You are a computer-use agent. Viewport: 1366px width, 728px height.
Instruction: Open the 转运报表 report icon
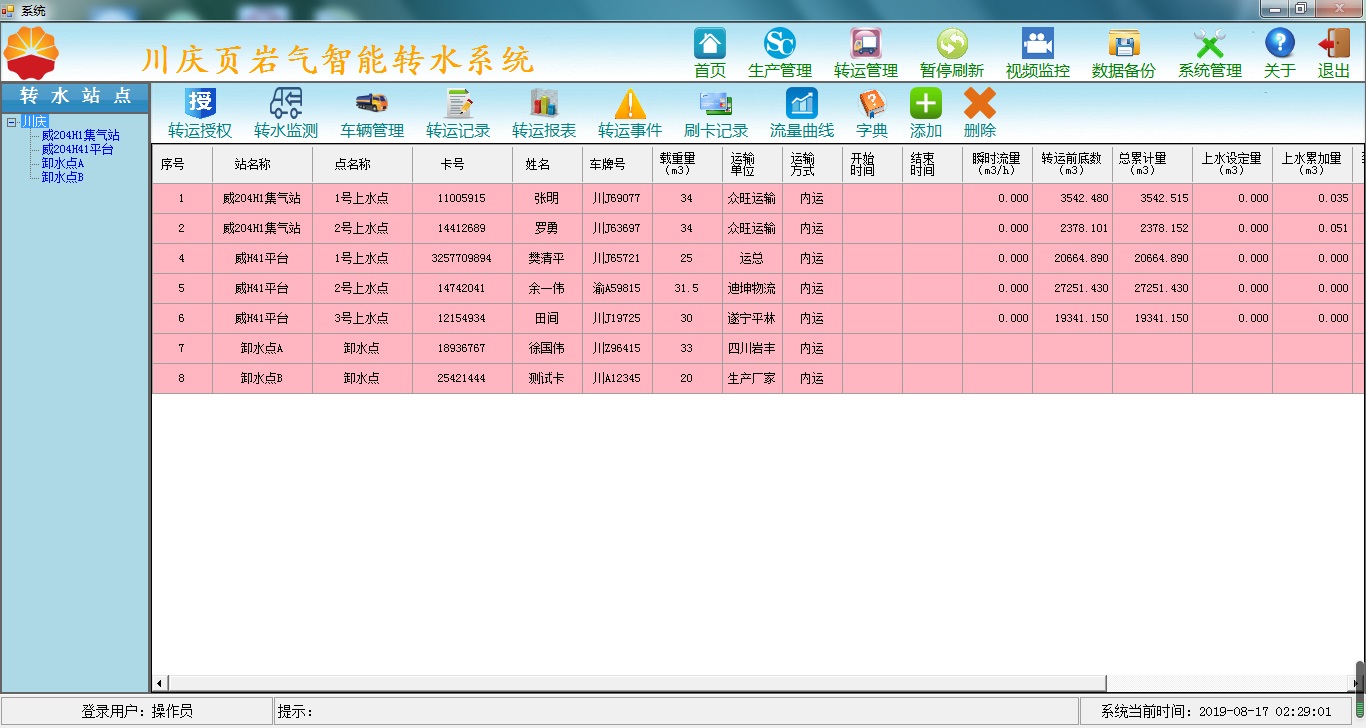click(544, 103)
